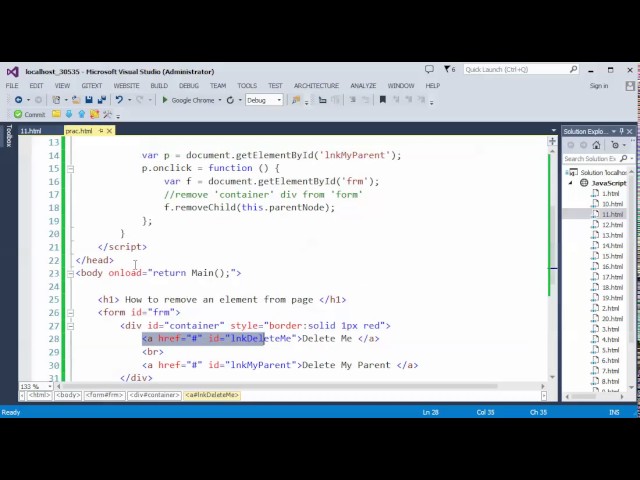
Task: Collapse the JavaScript project node
Action: pos(571,183)
